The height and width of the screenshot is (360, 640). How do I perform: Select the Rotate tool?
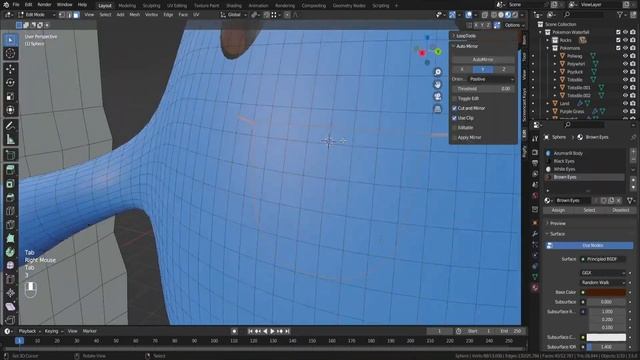coord(10,83)
